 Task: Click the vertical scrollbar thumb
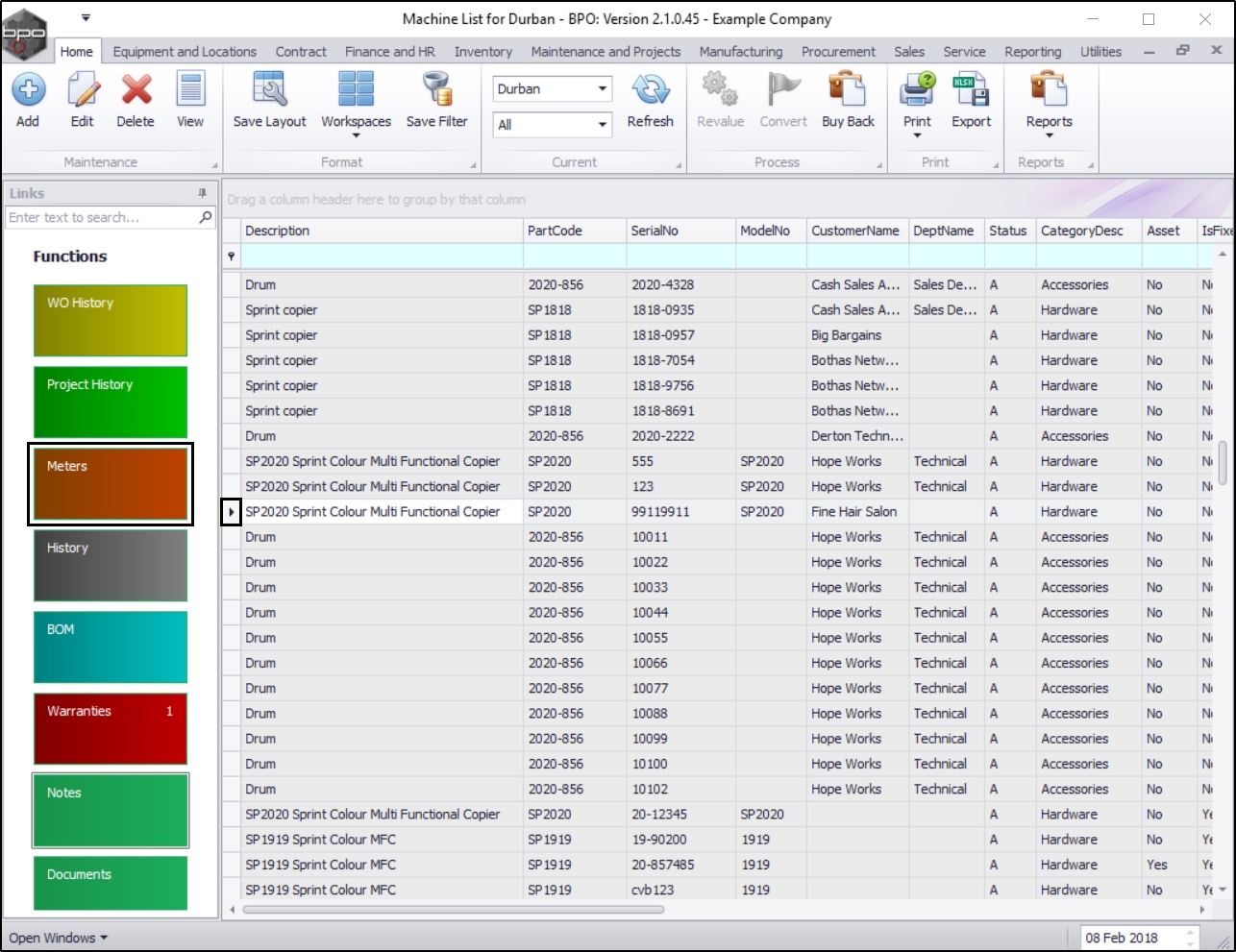pyautogui.click(x=1223, y=463)
